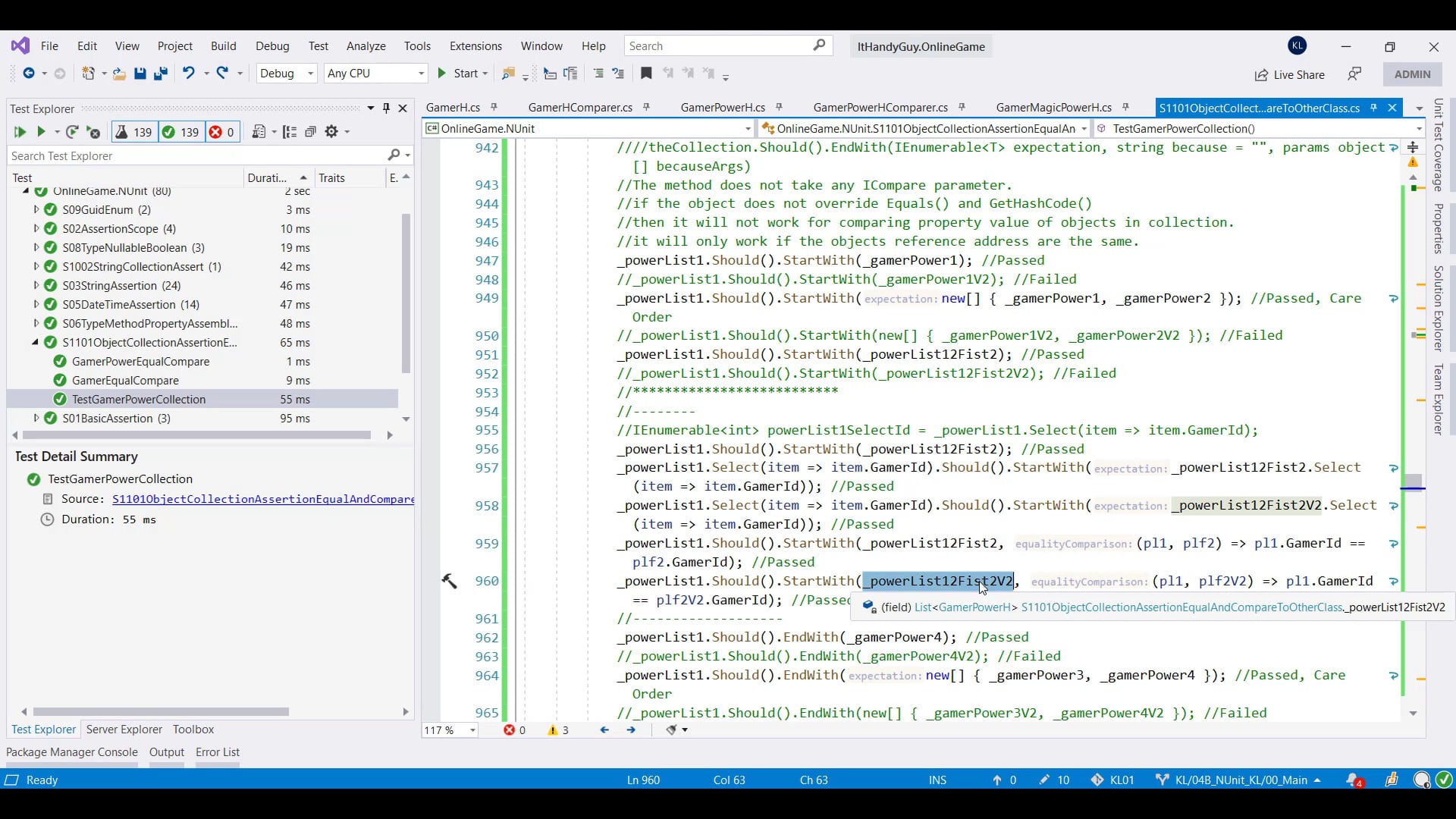1456x819 pixels.
Task: Toggle the passed tests filter
Action: [180, 132]
